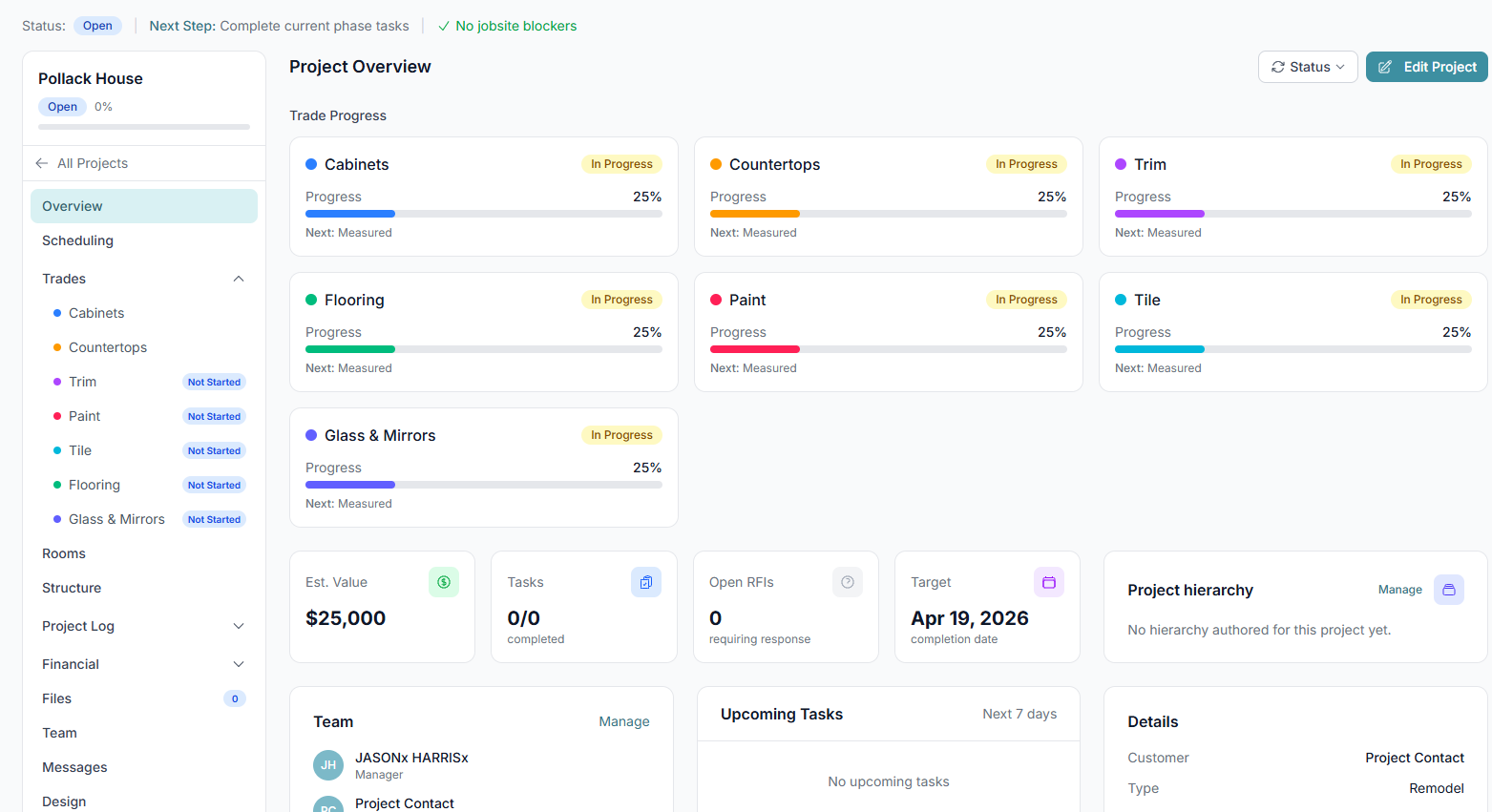Click the red dot on Paint card
This screenshot has width=1492, height=812.
[x=716, y=300]
